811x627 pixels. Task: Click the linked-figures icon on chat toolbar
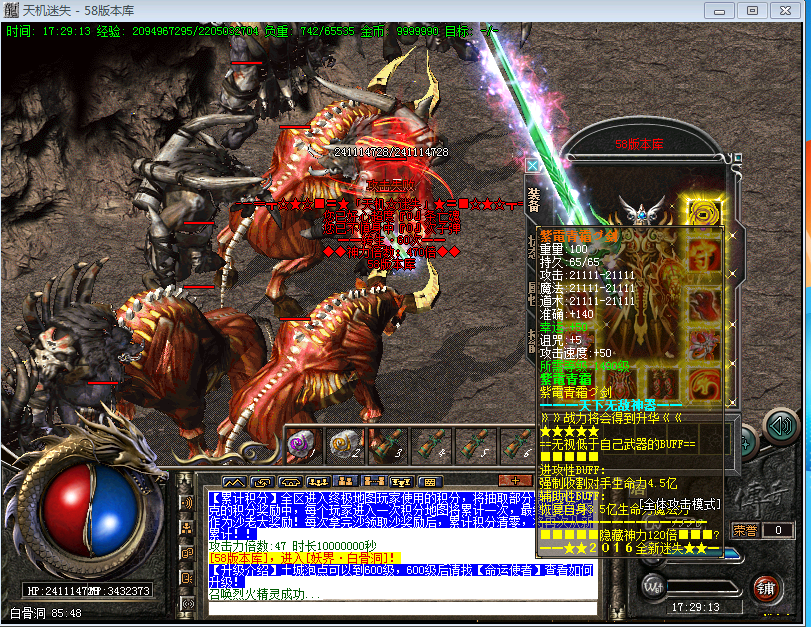click(374, 482)
